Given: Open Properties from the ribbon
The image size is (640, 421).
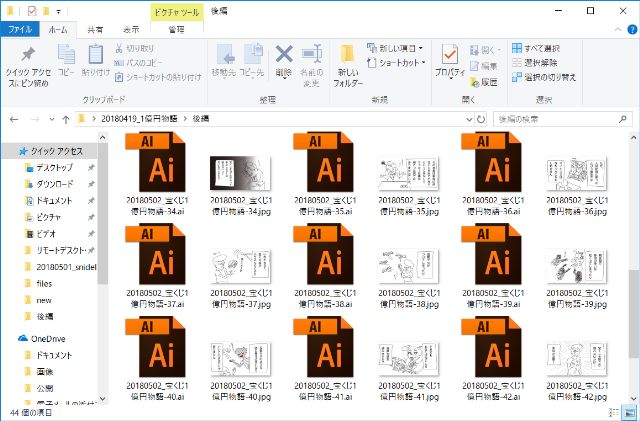Looking at the screenshot, I should tap(450, 58).
